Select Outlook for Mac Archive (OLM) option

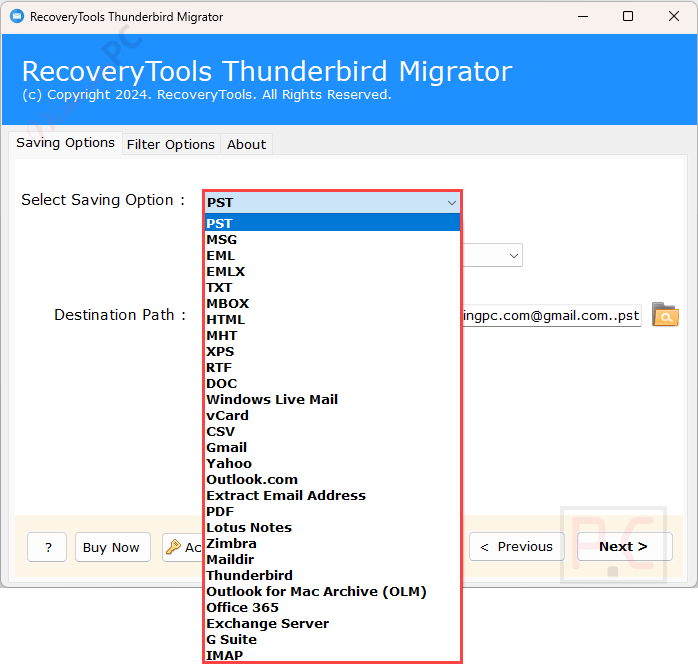point(316,592)
